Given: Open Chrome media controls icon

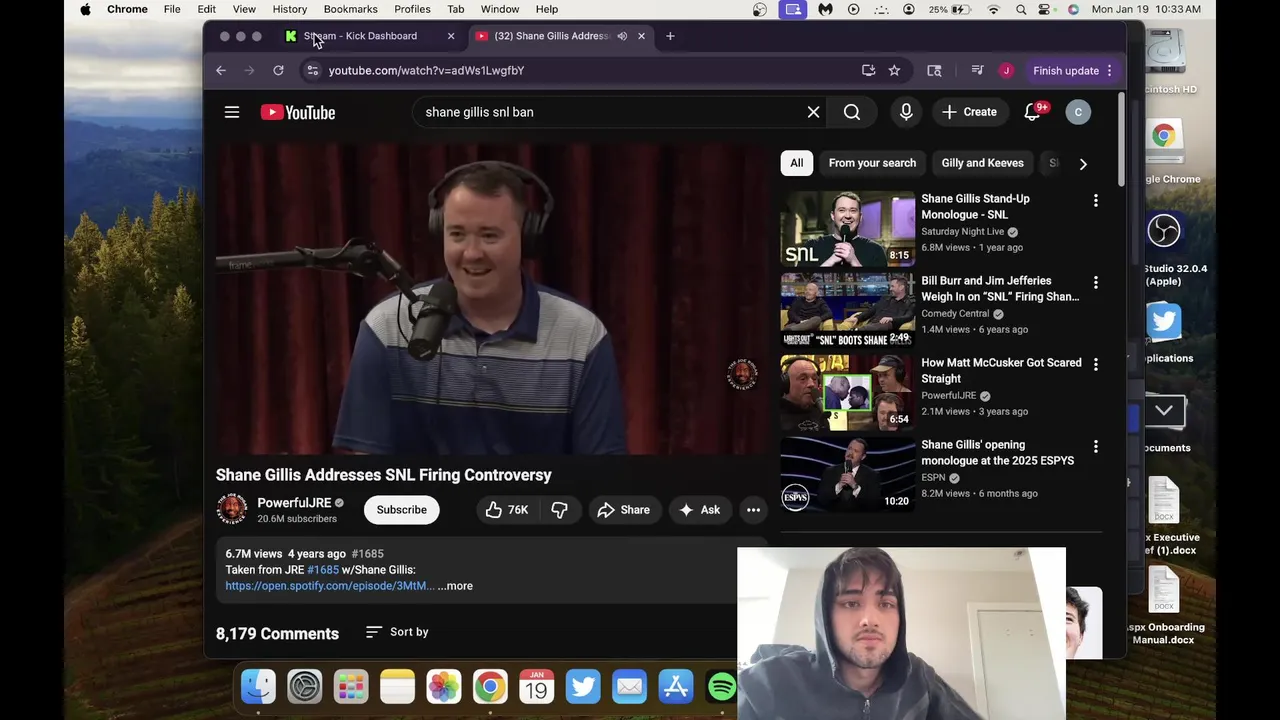Looking at the screenshot, I should click(977, 70).
